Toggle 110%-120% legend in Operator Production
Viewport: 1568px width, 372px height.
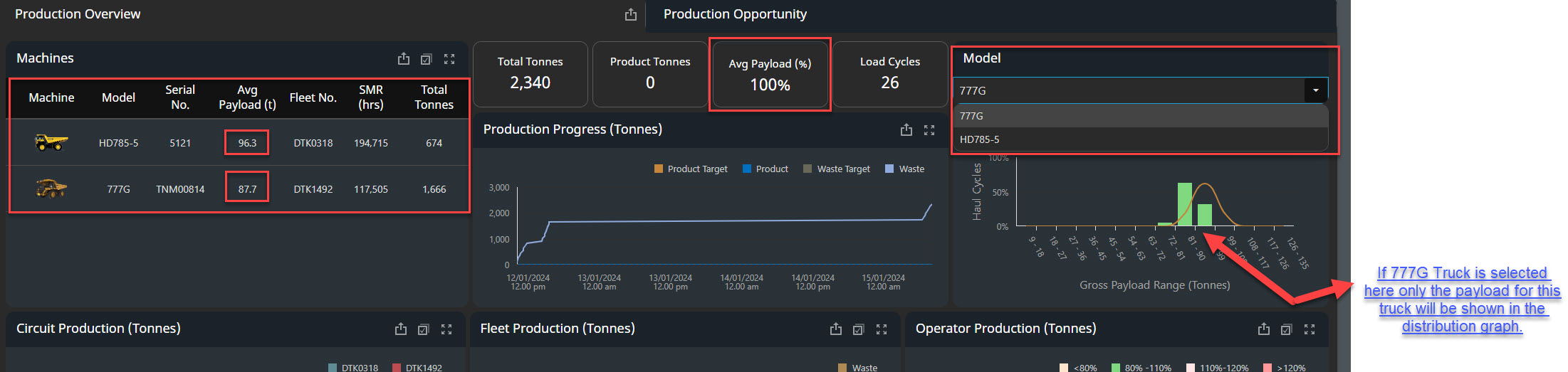[1218, 368]
